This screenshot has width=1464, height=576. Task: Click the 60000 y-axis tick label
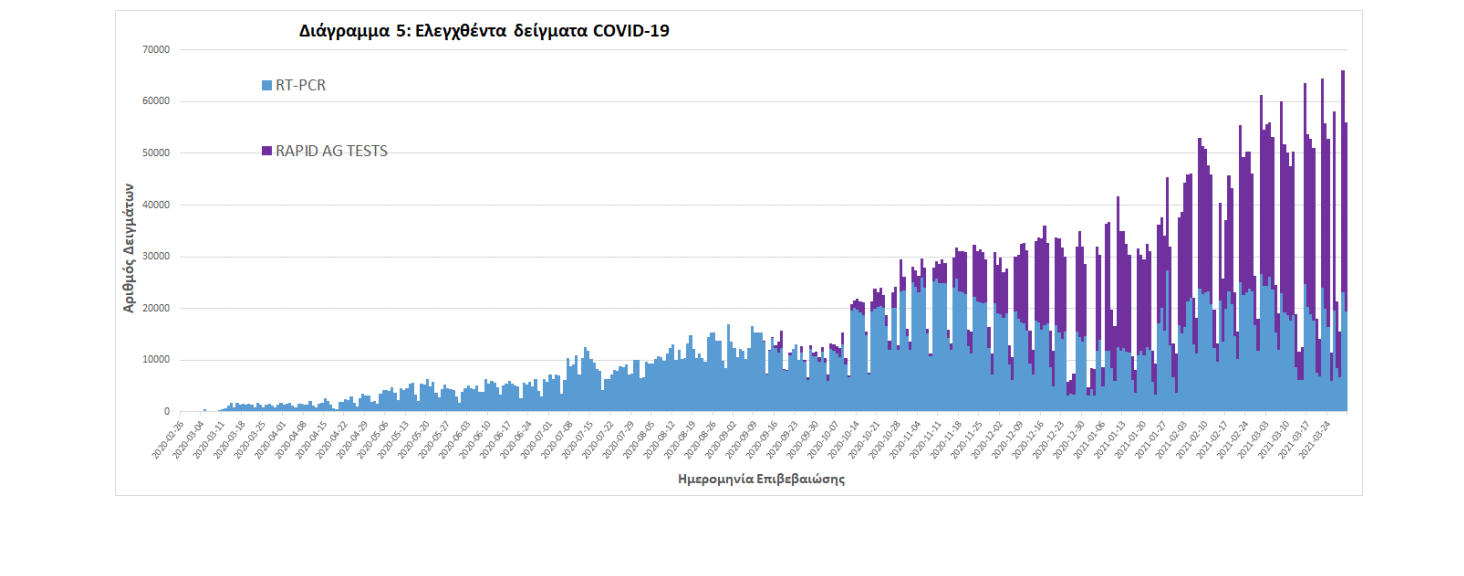(x=156, y=101)
